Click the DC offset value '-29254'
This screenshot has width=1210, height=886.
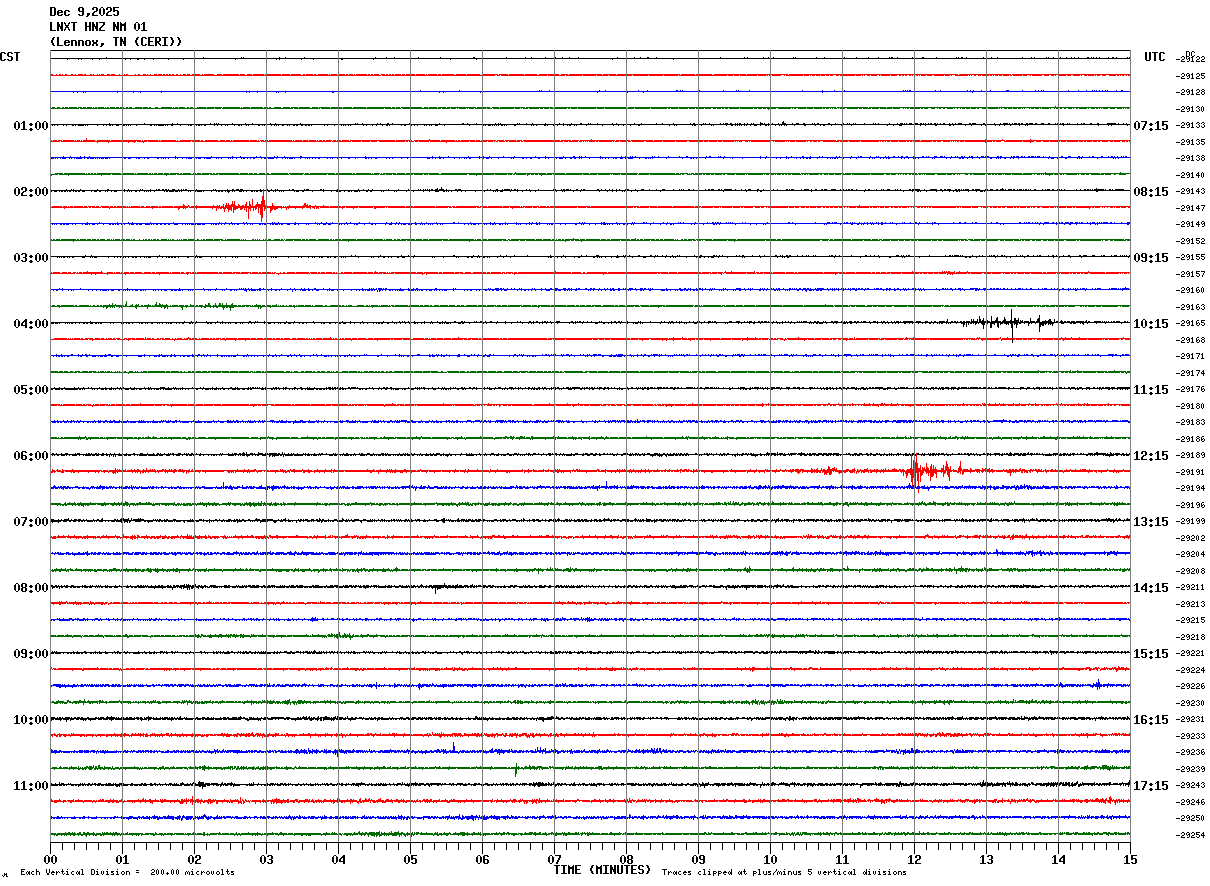(1191, 835)
